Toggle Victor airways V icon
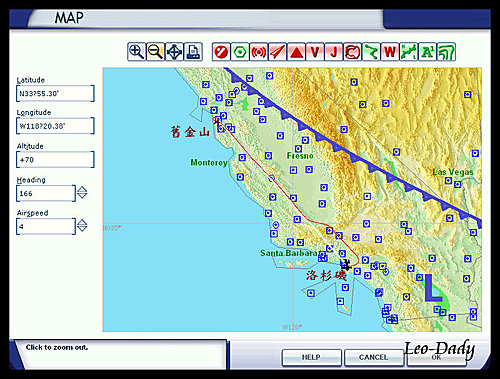Screen dimensions: 500x379 (x=315, y=52)
